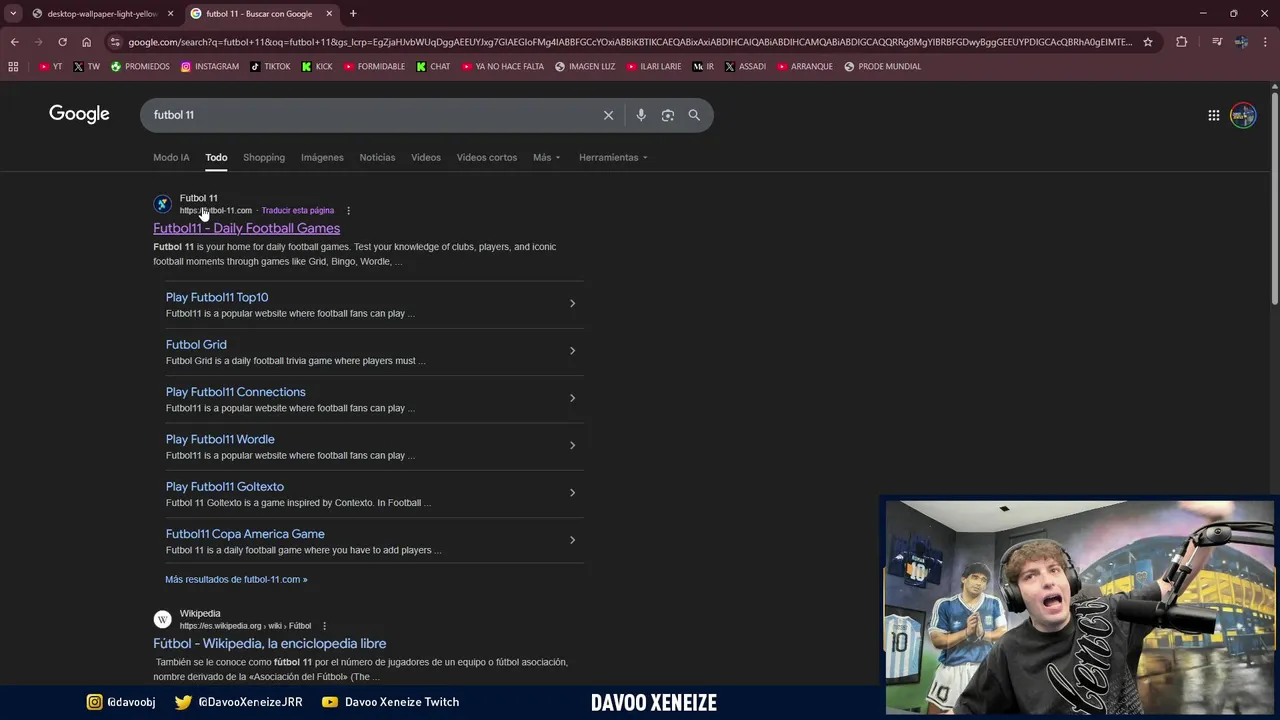The image size is (1280, 720).
Task: Open the Futbol Grid sitelink
Action: [x=196, y=344]
